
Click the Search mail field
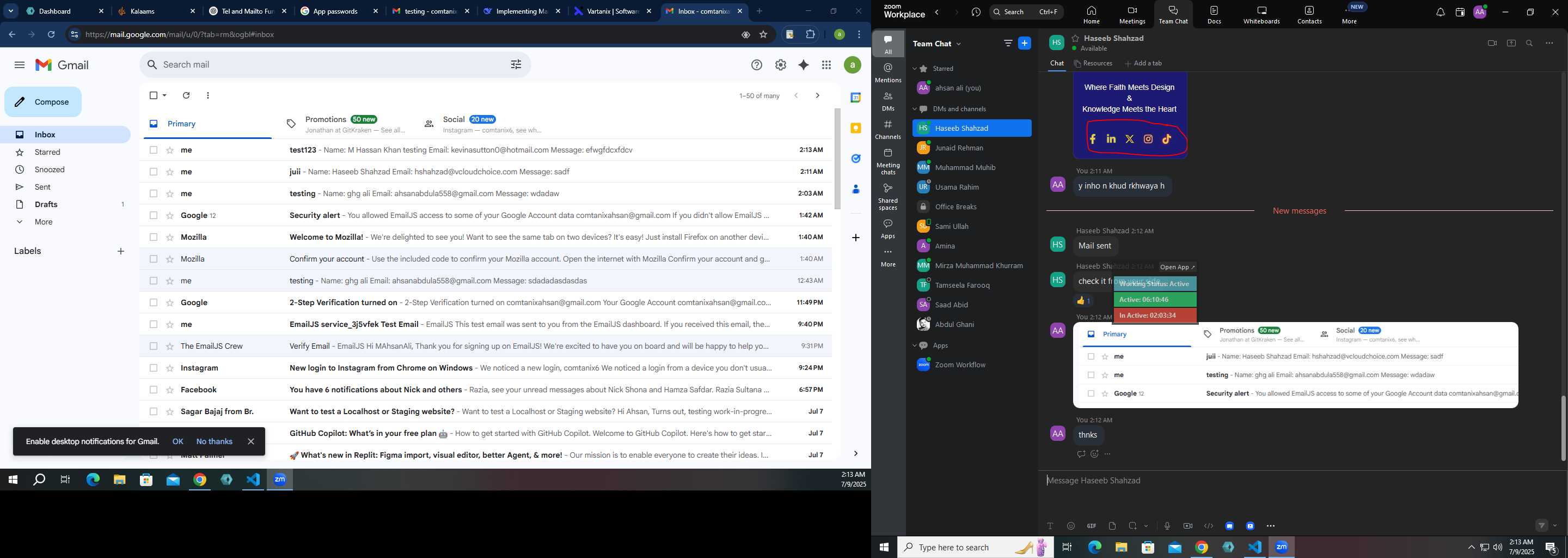[335, 64]
